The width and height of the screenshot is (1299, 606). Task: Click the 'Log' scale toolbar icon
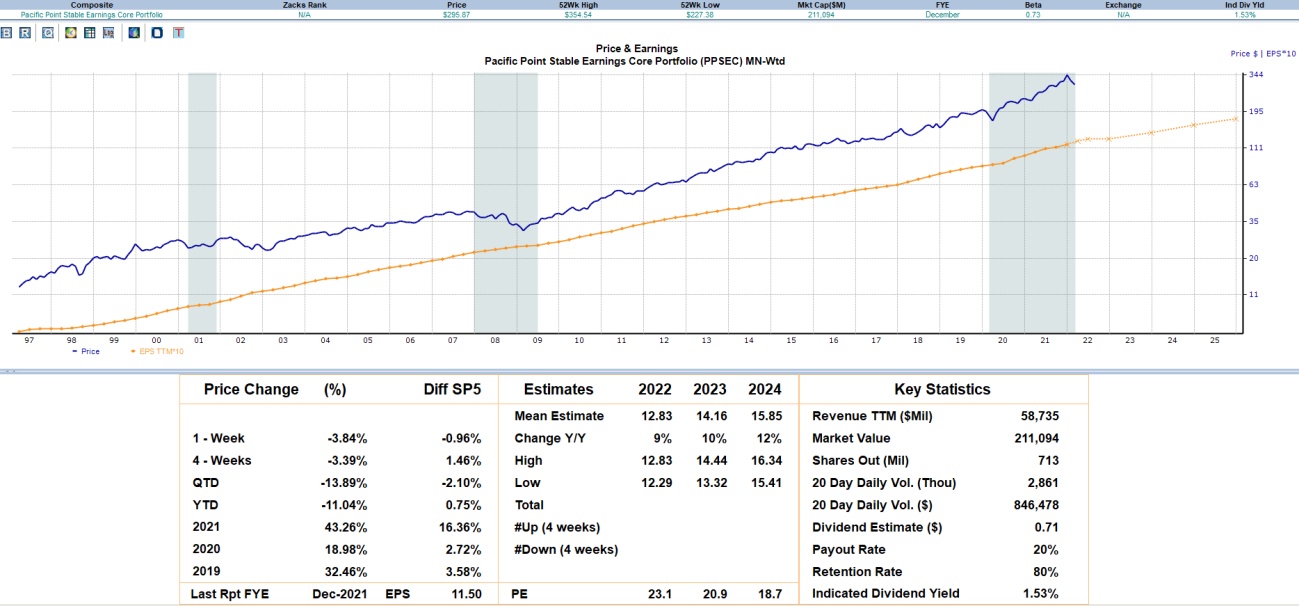coord(108,33)
